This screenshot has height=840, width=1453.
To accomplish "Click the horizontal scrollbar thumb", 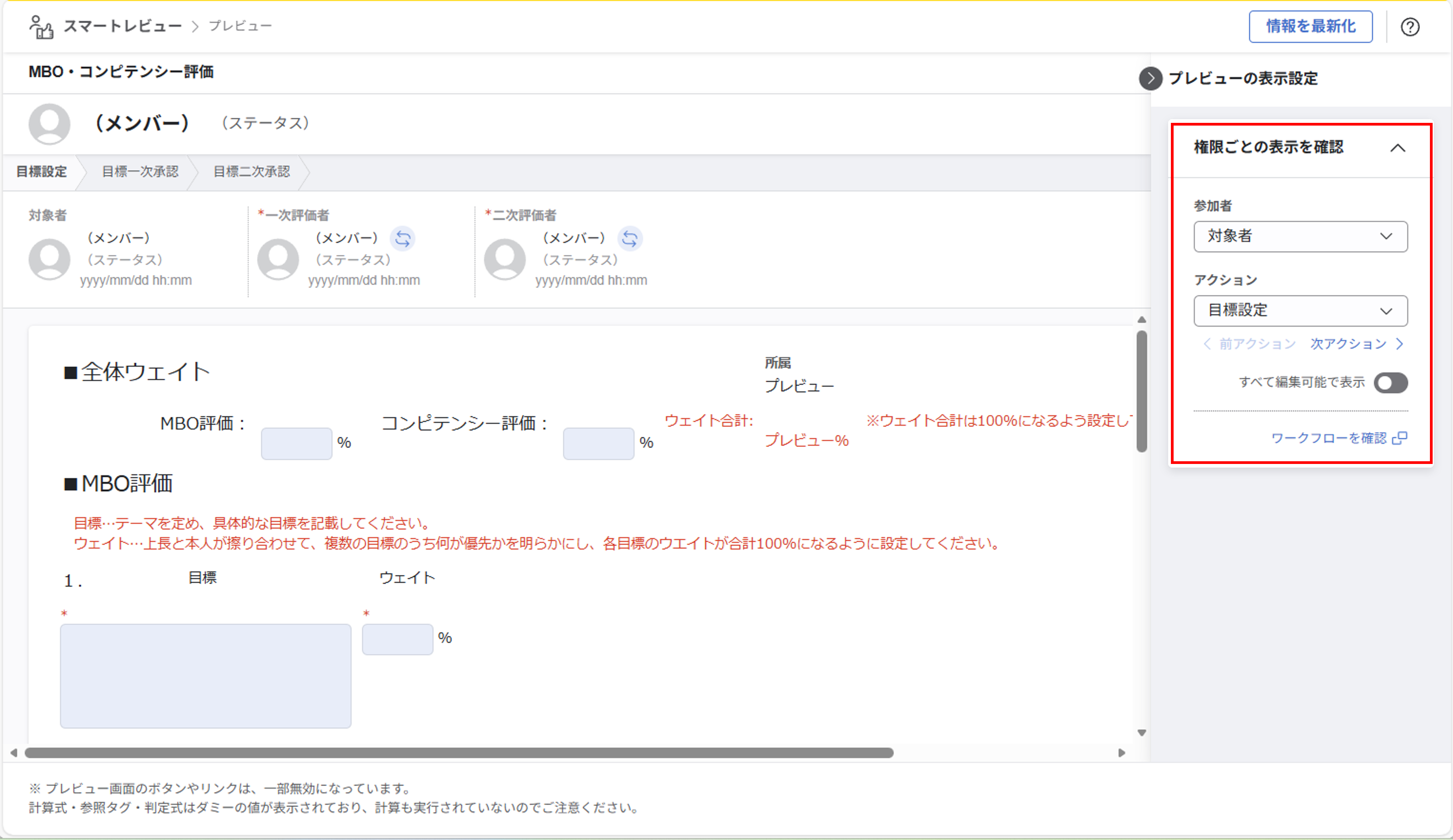I will click(459, 752).
